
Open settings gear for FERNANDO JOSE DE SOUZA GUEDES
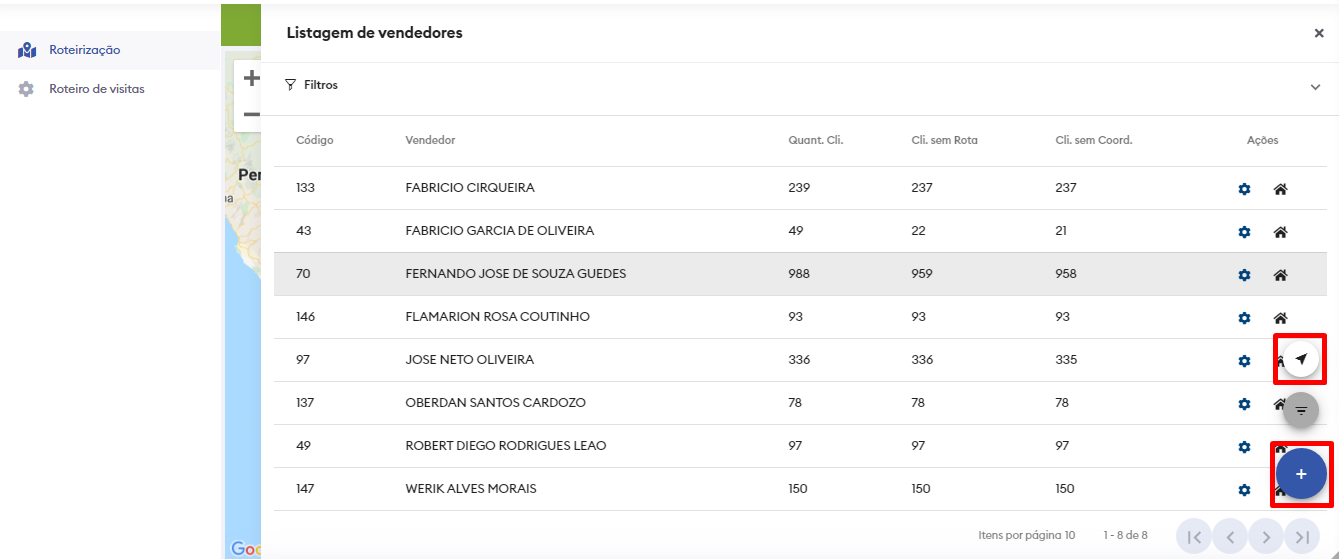(x=1244, y=275)
